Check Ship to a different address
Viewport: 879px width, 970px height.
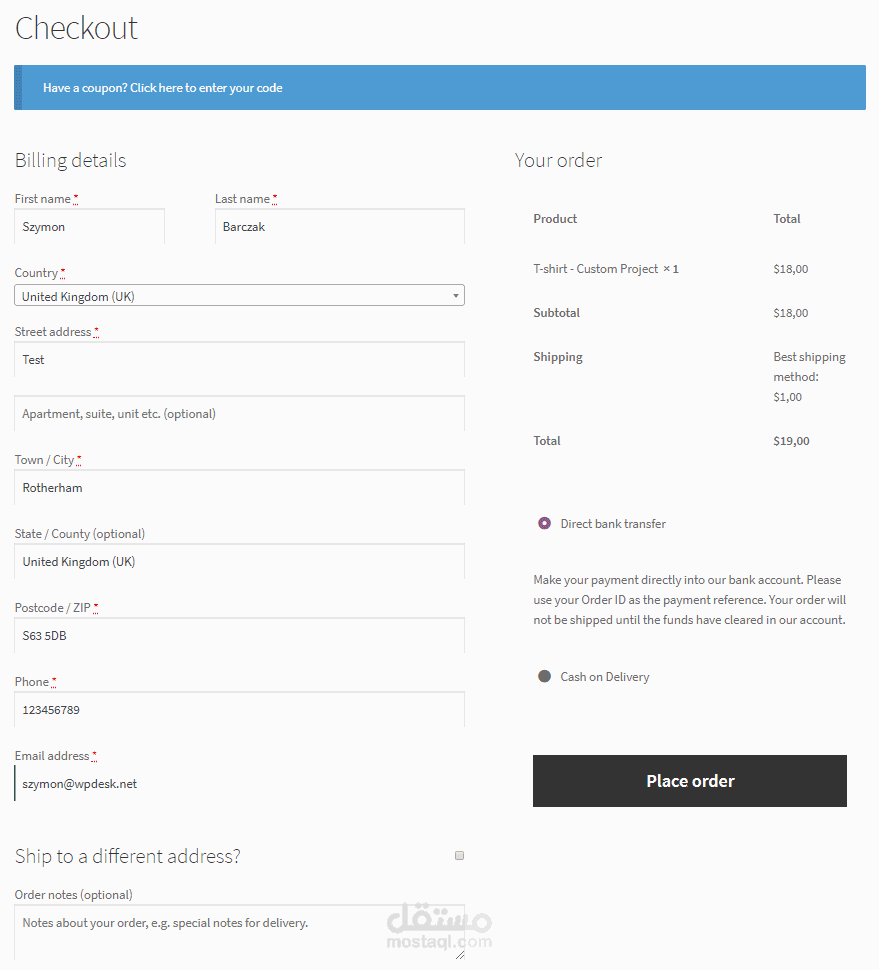[459, 855]
